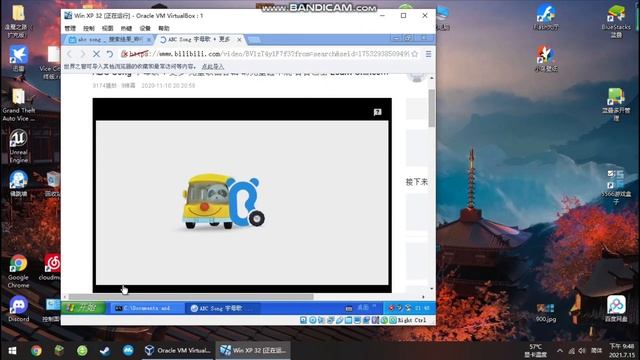
Task: Click the page vertical scrollbar thumb
Action: (x=431, y=108)
